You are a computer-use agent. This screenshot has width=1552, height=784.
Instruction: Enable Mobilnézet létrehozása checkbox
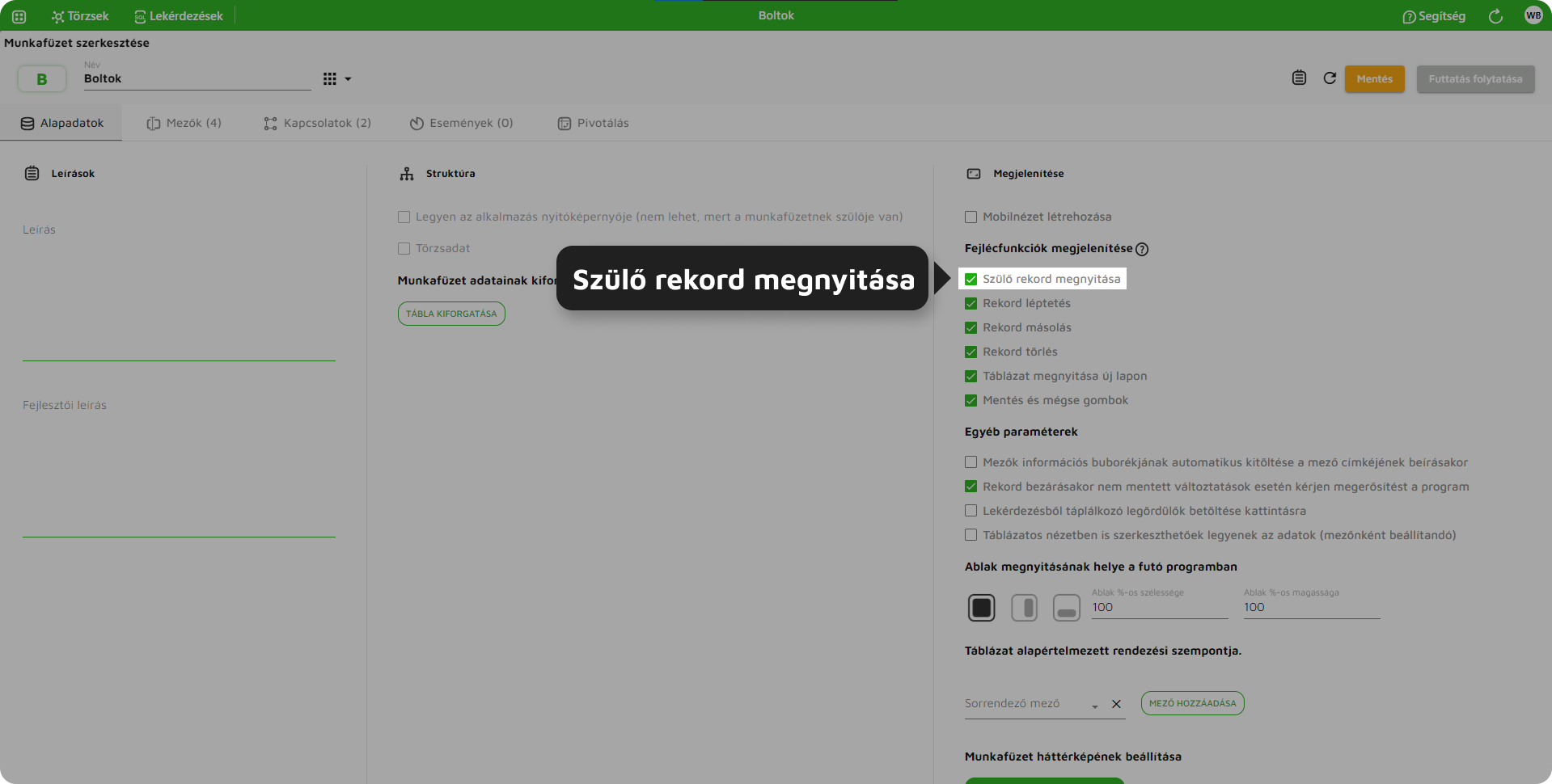971,217
